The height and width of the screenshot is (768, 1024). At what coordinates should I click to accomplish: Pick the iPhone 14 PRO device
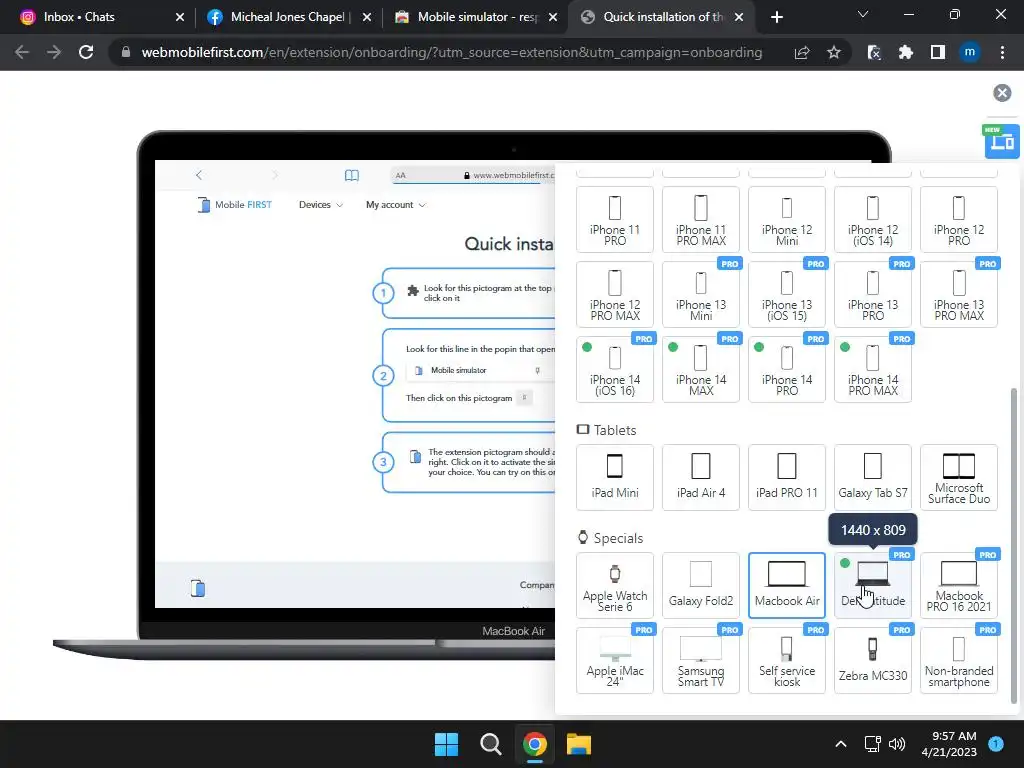pyautogui.click(x=787, y=370)
